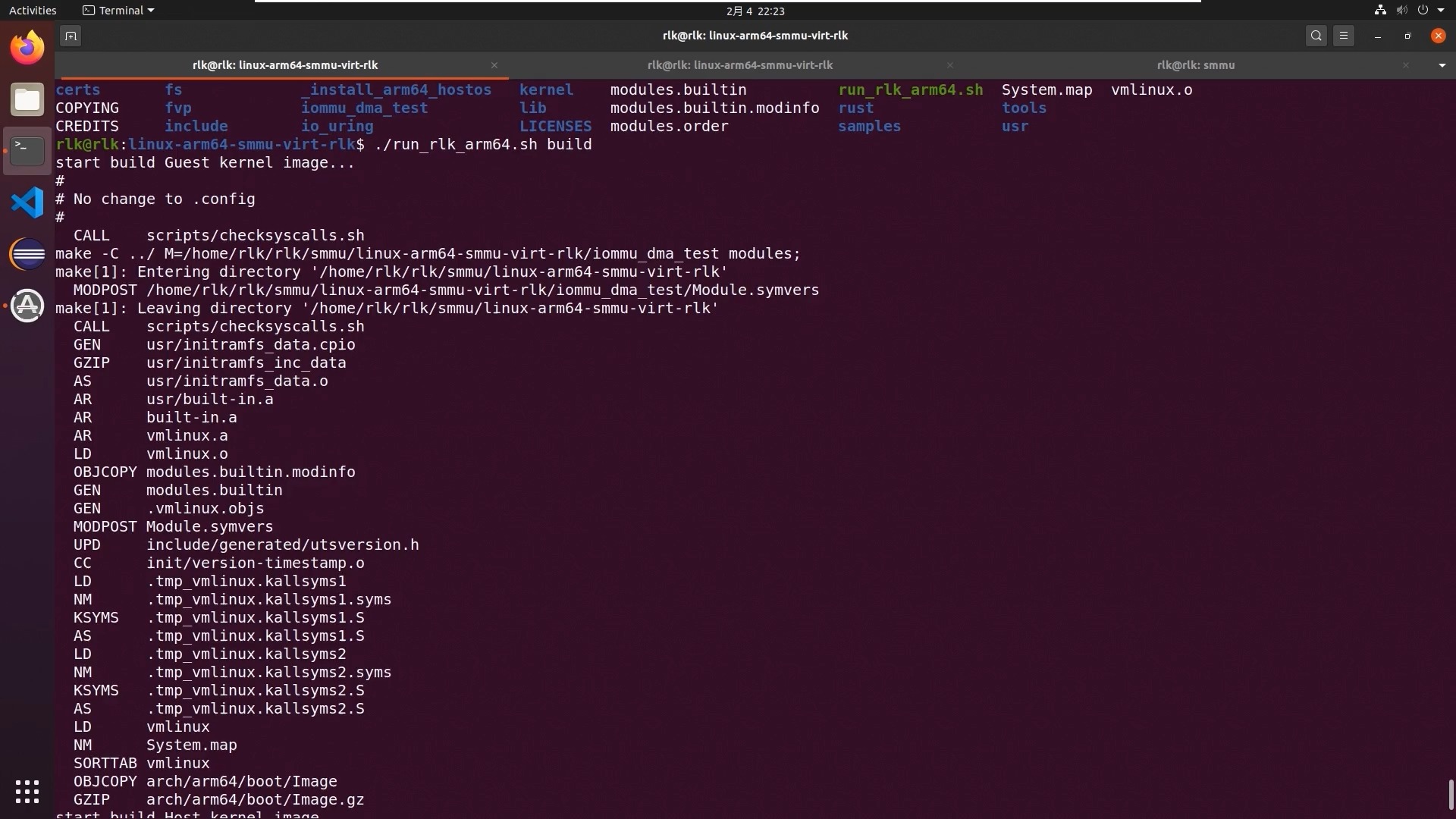Open the Terminal app from the dock
1456x819 pixels.
[27, 150]
